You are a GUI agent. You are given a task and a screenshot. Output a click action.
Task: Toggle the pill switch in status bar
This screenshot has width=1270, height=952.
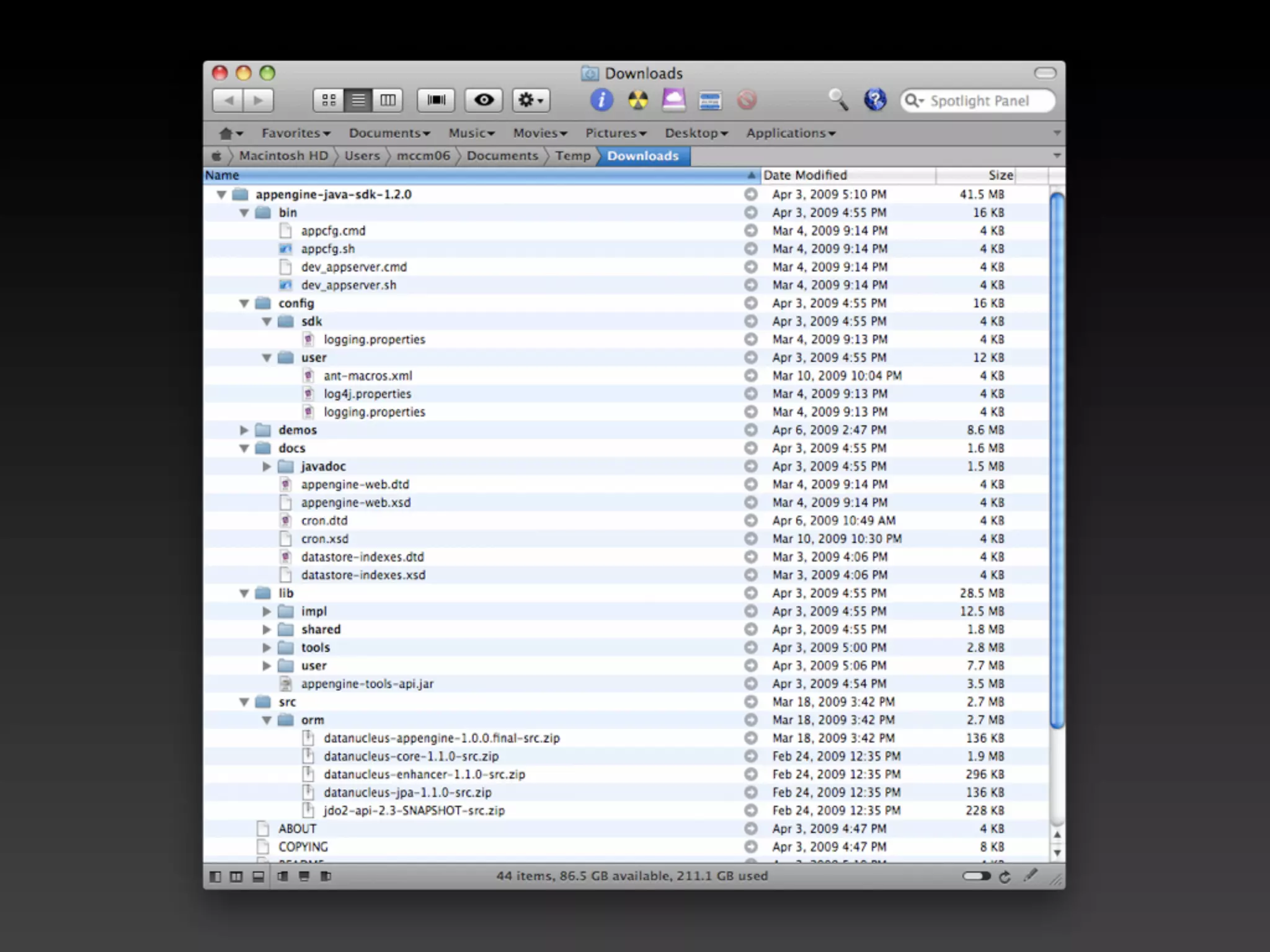(x=977, y=876)
